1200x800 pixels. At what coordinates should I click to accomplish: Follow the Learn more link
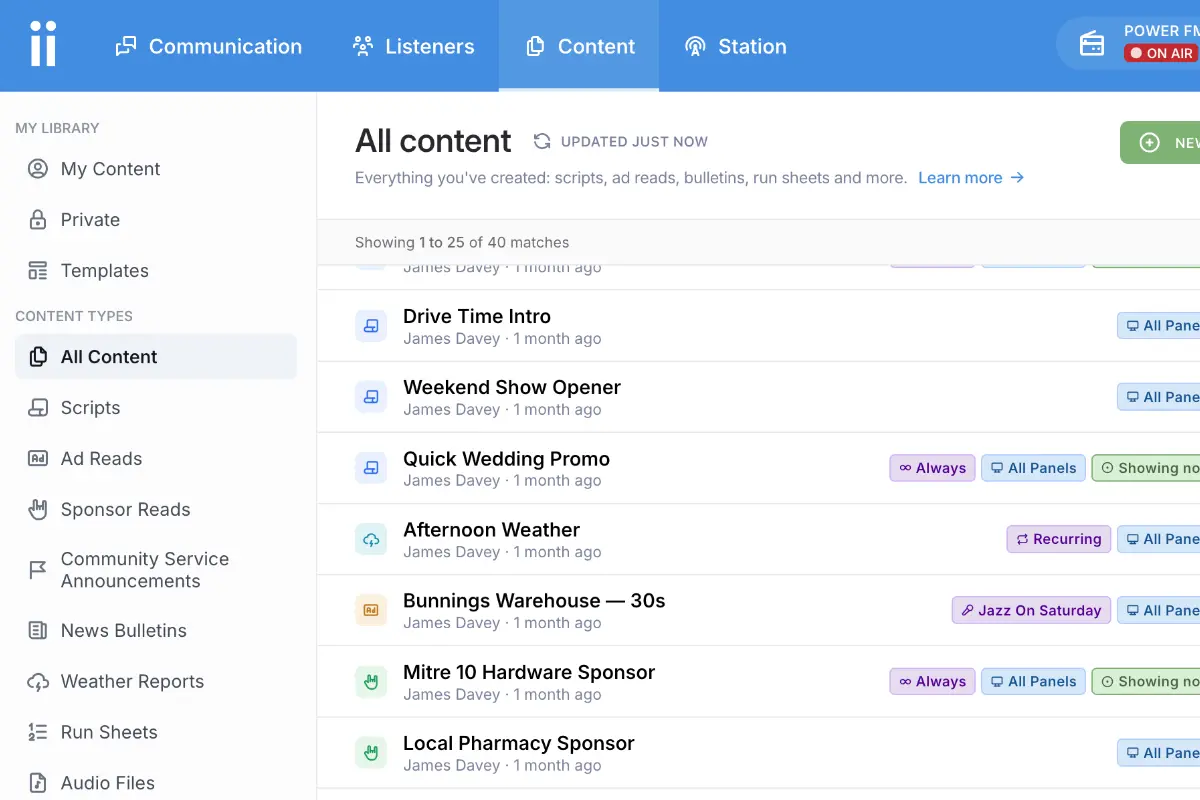(x=971, y=178)
